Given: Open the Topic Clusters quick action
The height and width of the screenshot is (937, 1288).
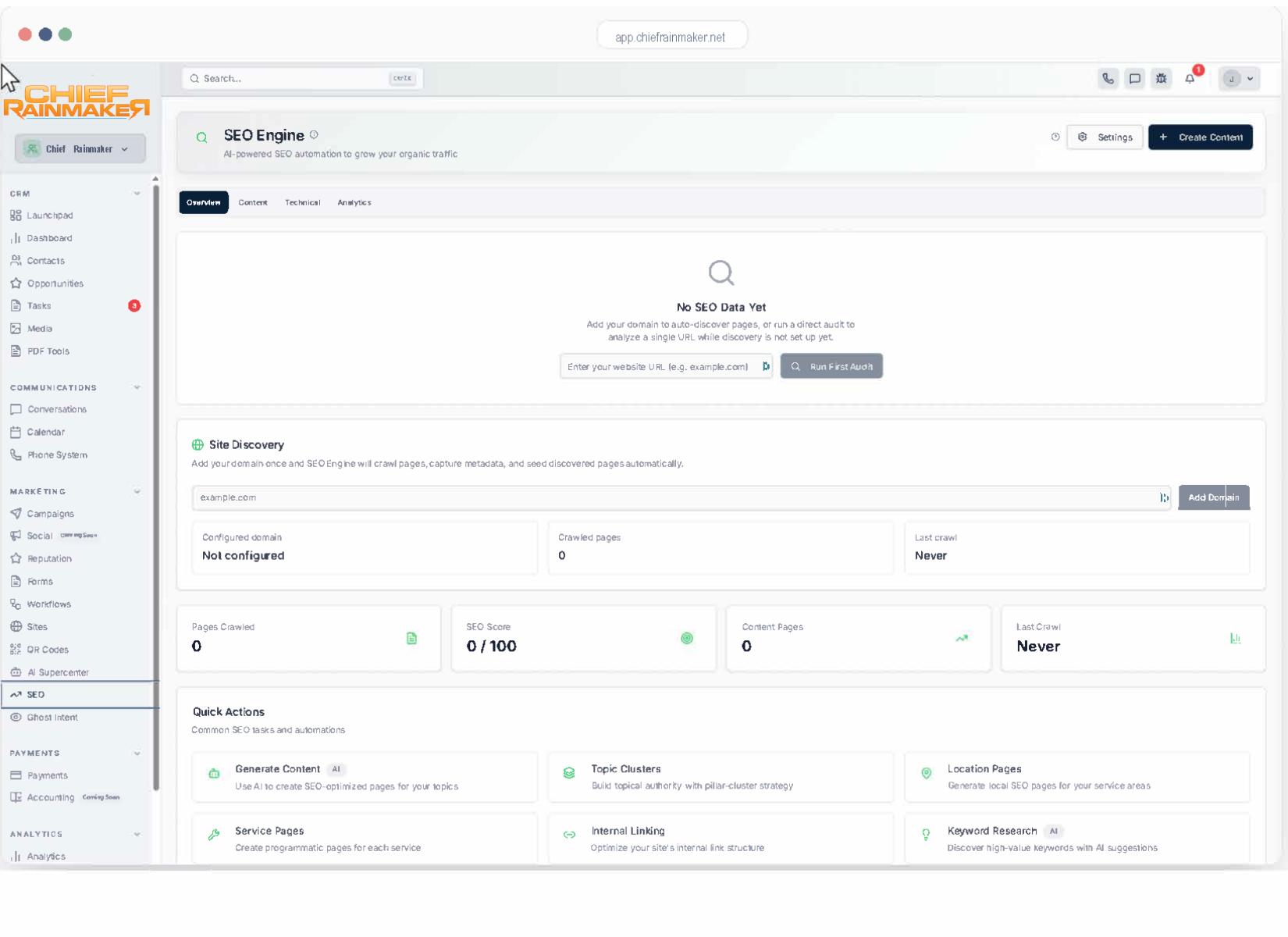Looking at the screenshot, I should point(720,777).
